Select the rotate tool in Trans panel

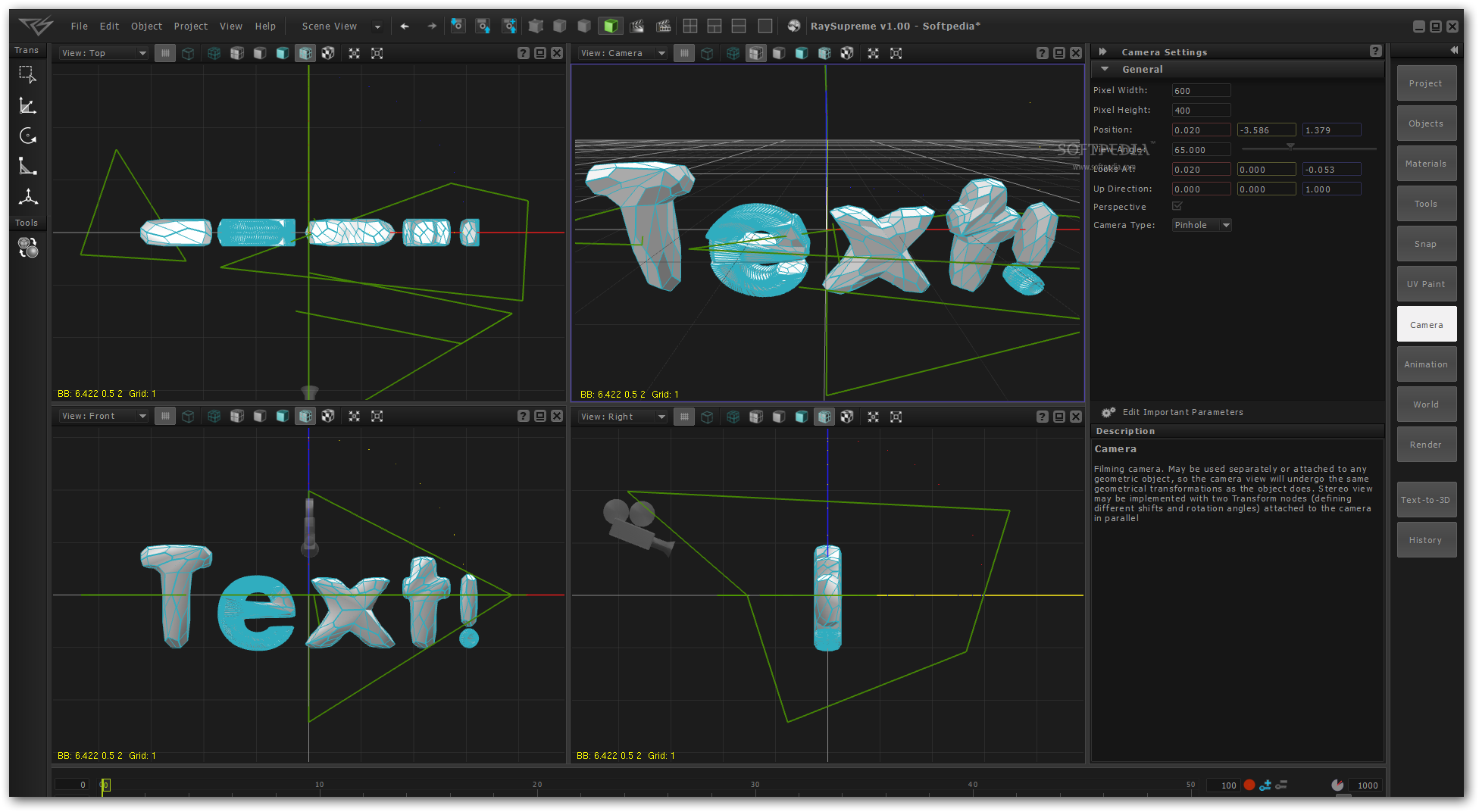tap(28, 136)
